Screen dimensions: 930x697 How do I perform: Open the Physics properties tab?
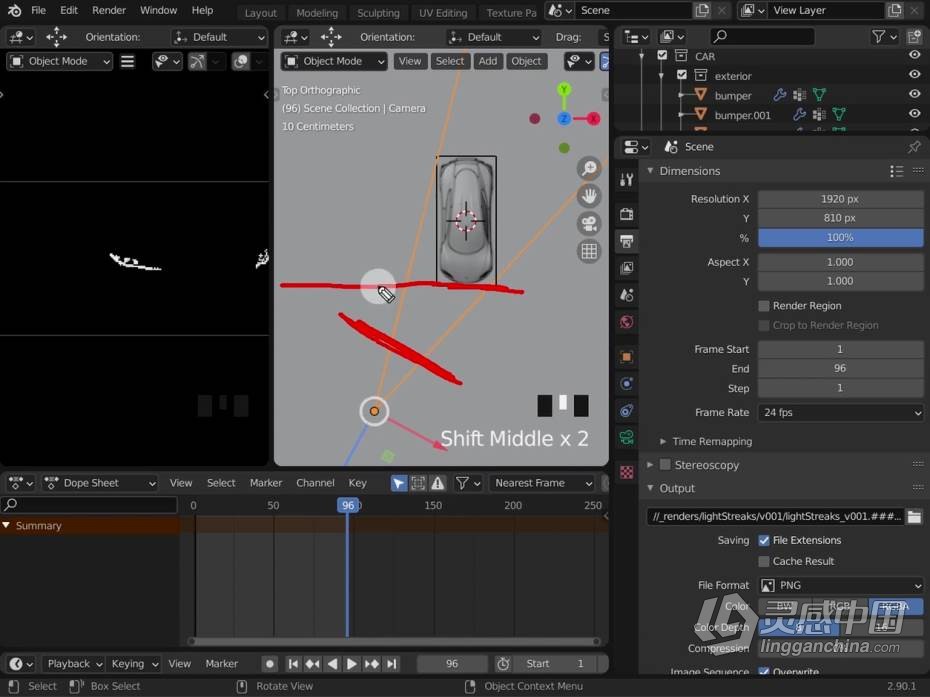[626, 384]
